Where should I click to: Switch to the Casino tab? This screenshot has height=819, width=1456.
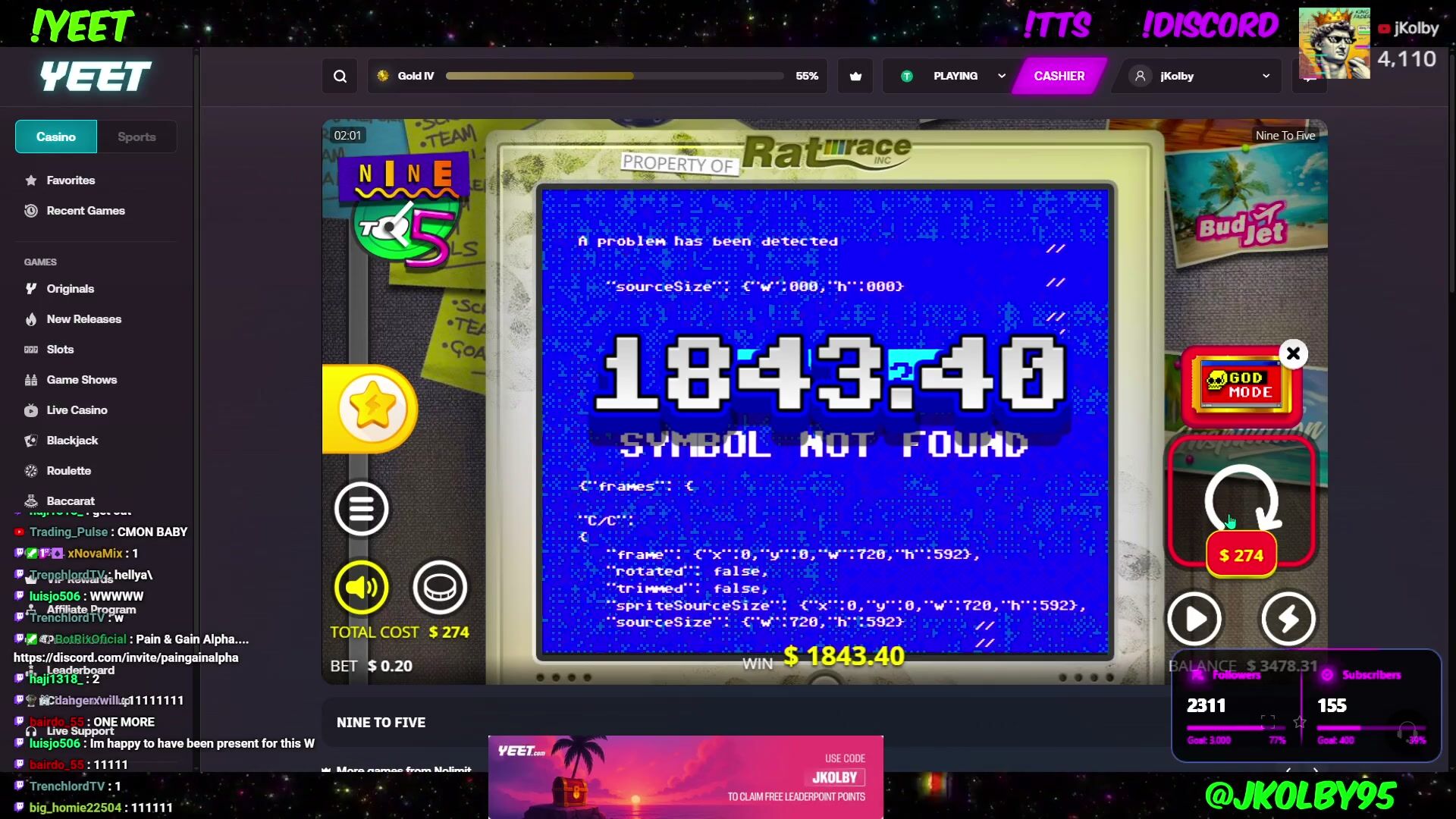[x=56, y=136]
